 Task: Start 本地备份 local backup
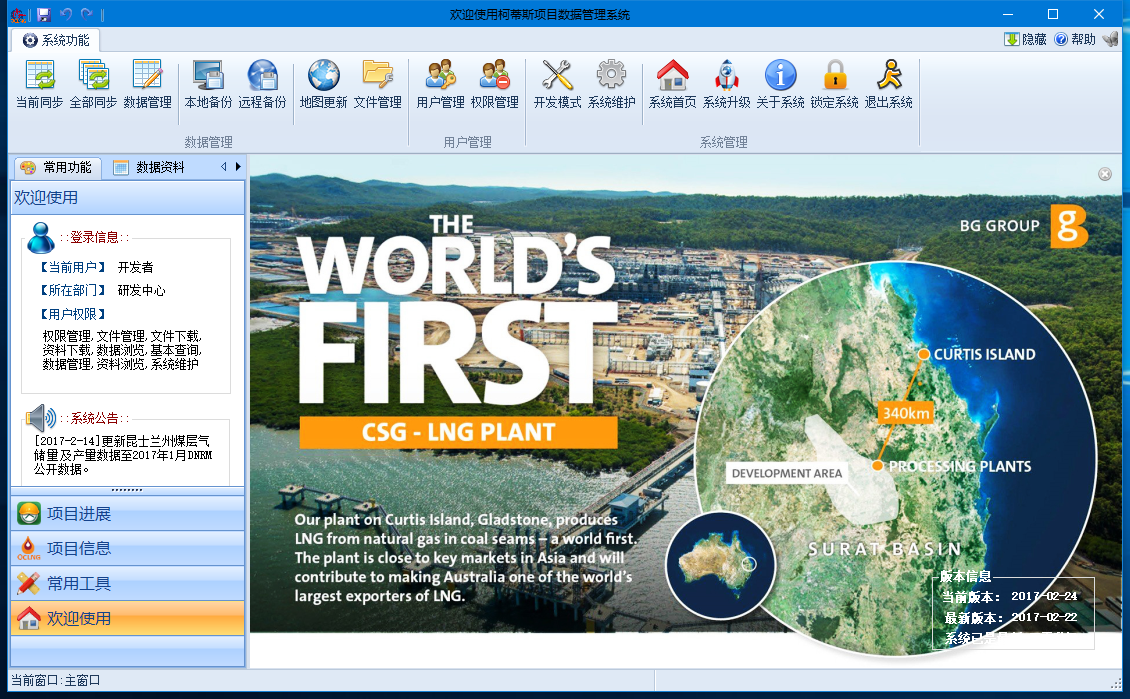[208, 84]
